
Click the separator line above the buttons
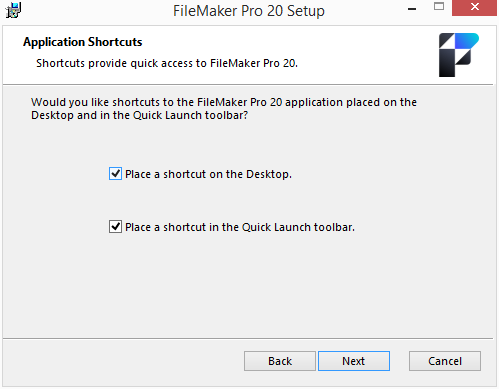248,339
